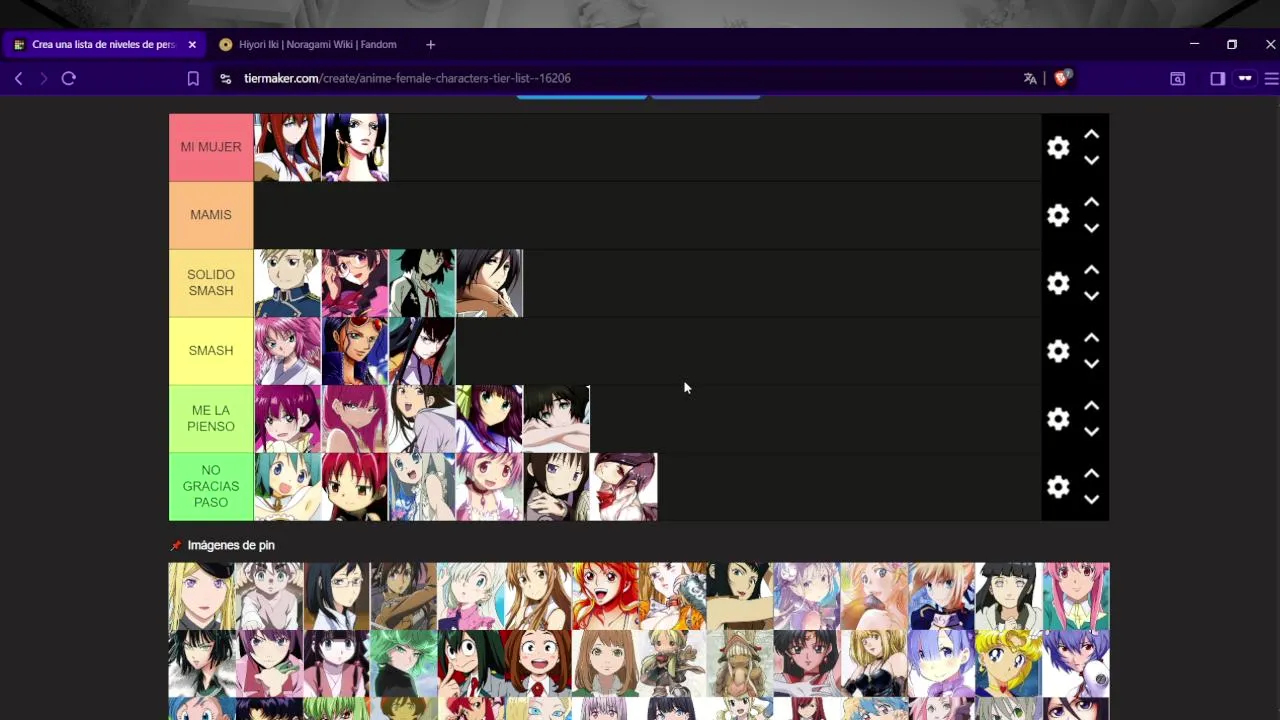Select black-haired character with earrings in MI MUJER
This screenshot has width=1280, height=720.
(355, 147)
